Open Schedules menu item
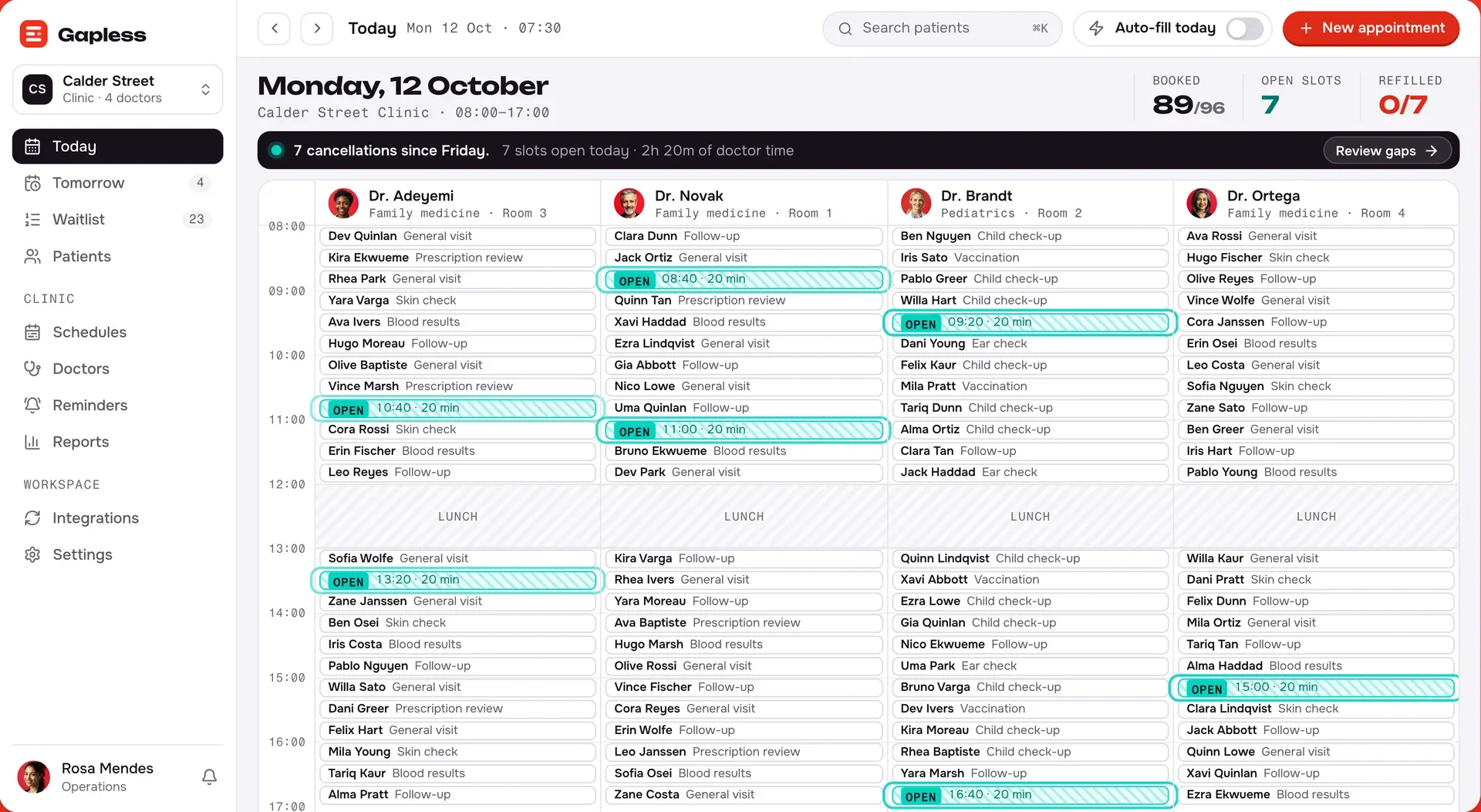1481x812 pixels. [x=117, y=332]
